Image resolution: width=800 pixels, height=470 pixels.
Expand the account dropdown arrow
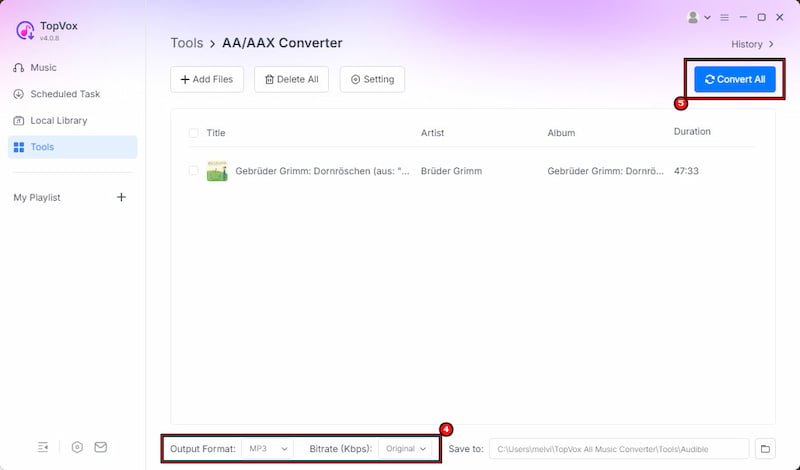coord(707,17)
